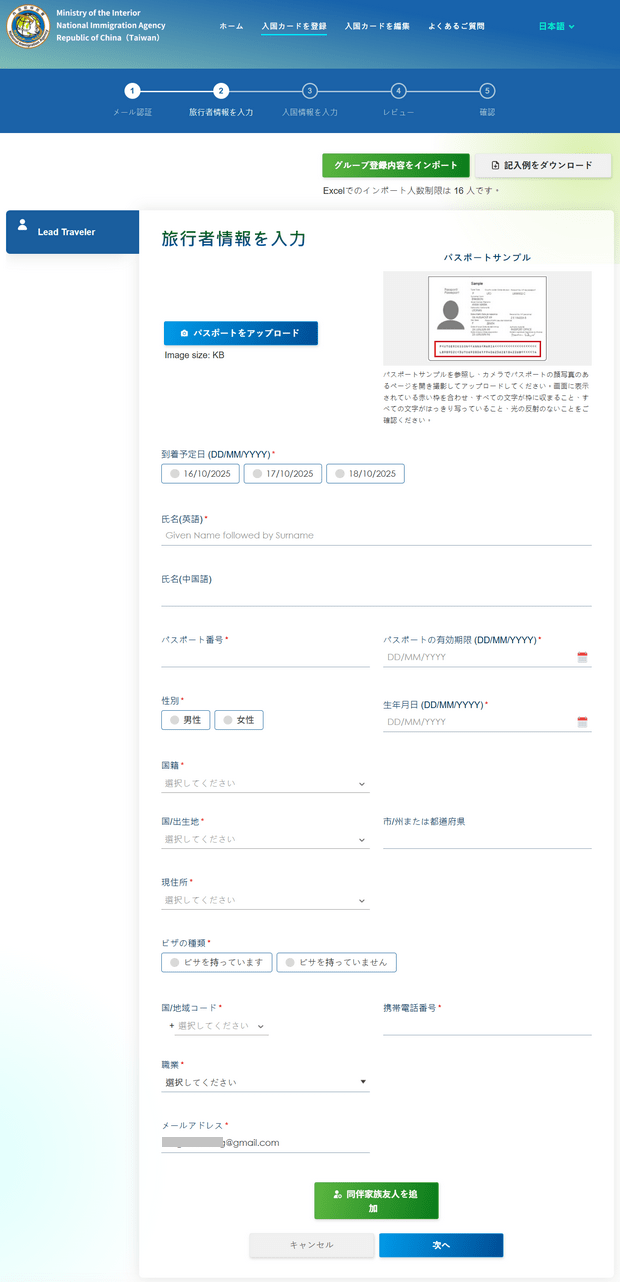Open the 日本語 language selector
This screenshot has height=1282, width=620.
[556, 26]
